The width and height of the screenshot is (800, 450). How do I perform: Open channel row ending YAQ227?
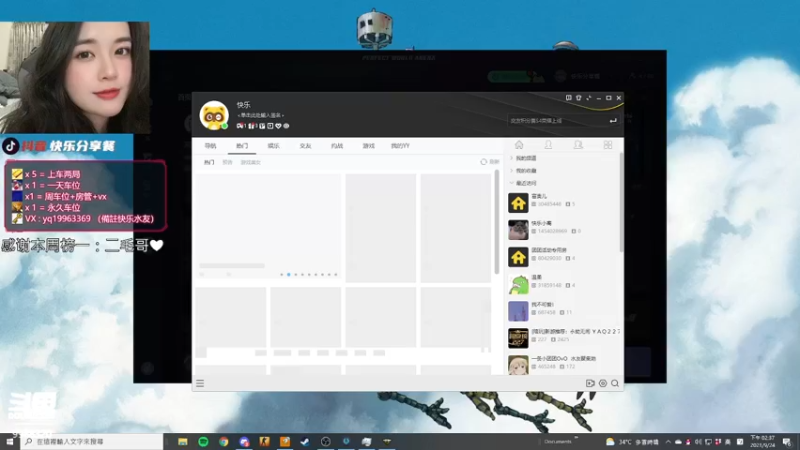563,338
